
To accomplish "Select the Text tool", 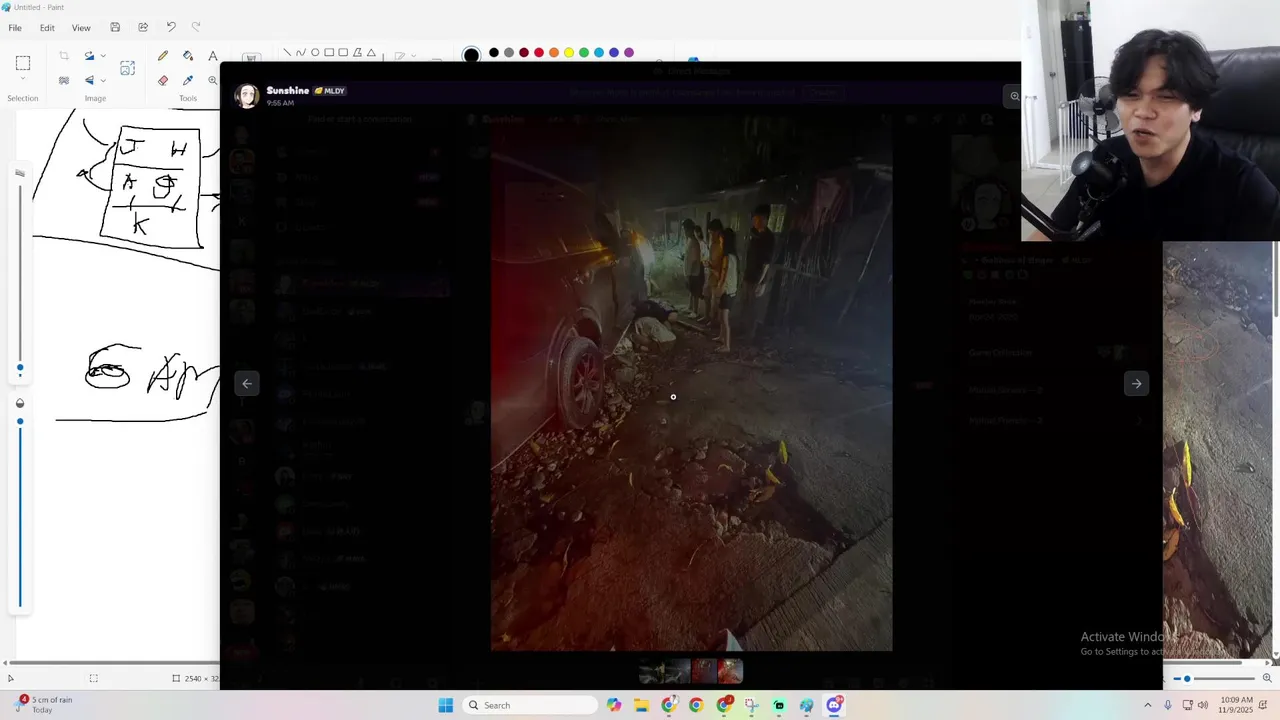I will 212,56.
